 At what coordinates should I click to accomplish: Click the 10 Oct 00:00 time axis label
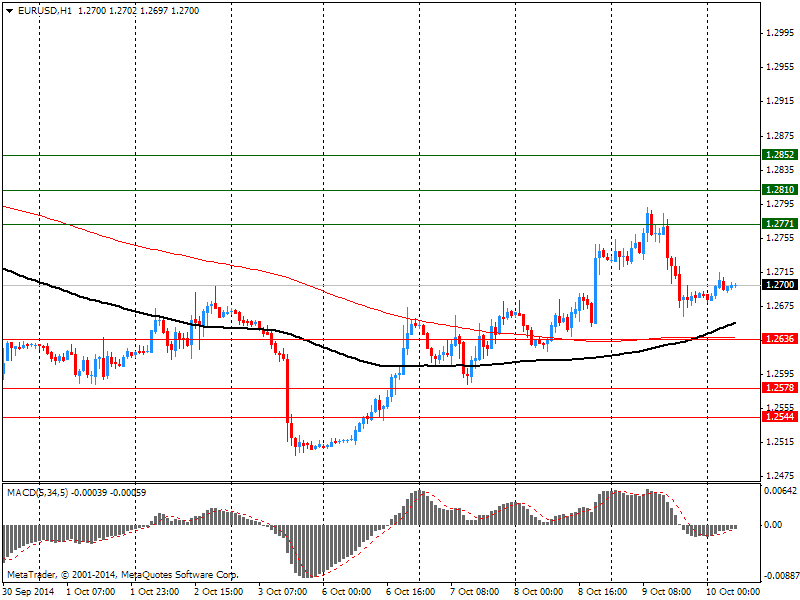[734, 592]
